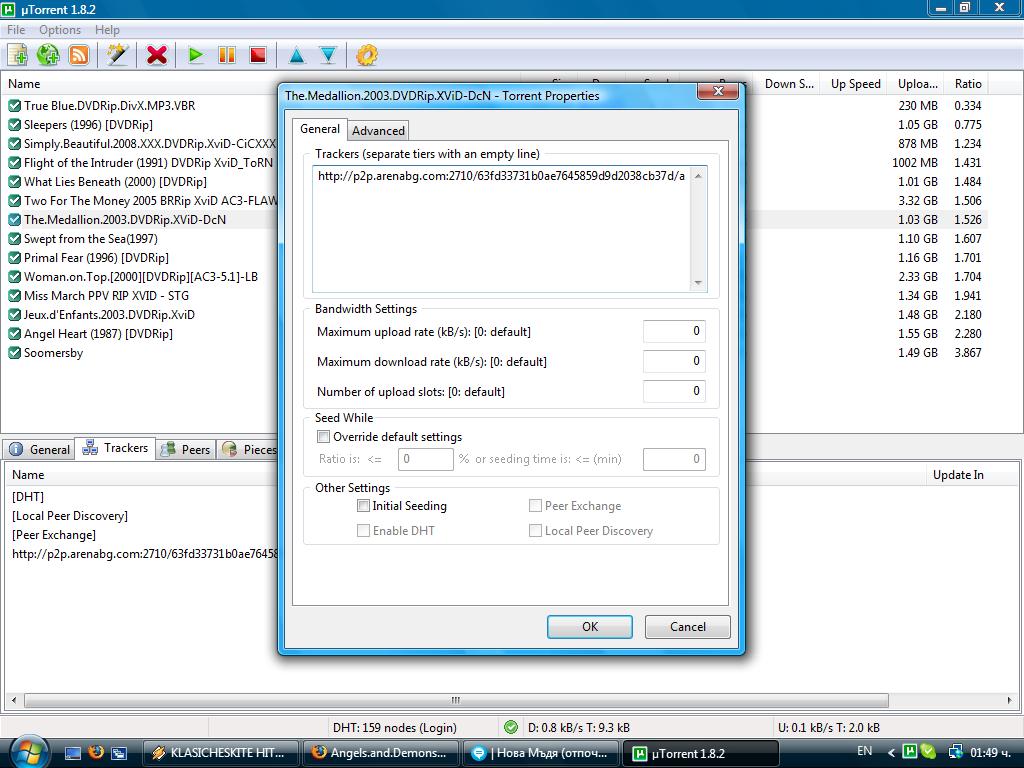Viewport: 1024px width, 768px height.
Task: Open the Help menu
Action: 107,29
